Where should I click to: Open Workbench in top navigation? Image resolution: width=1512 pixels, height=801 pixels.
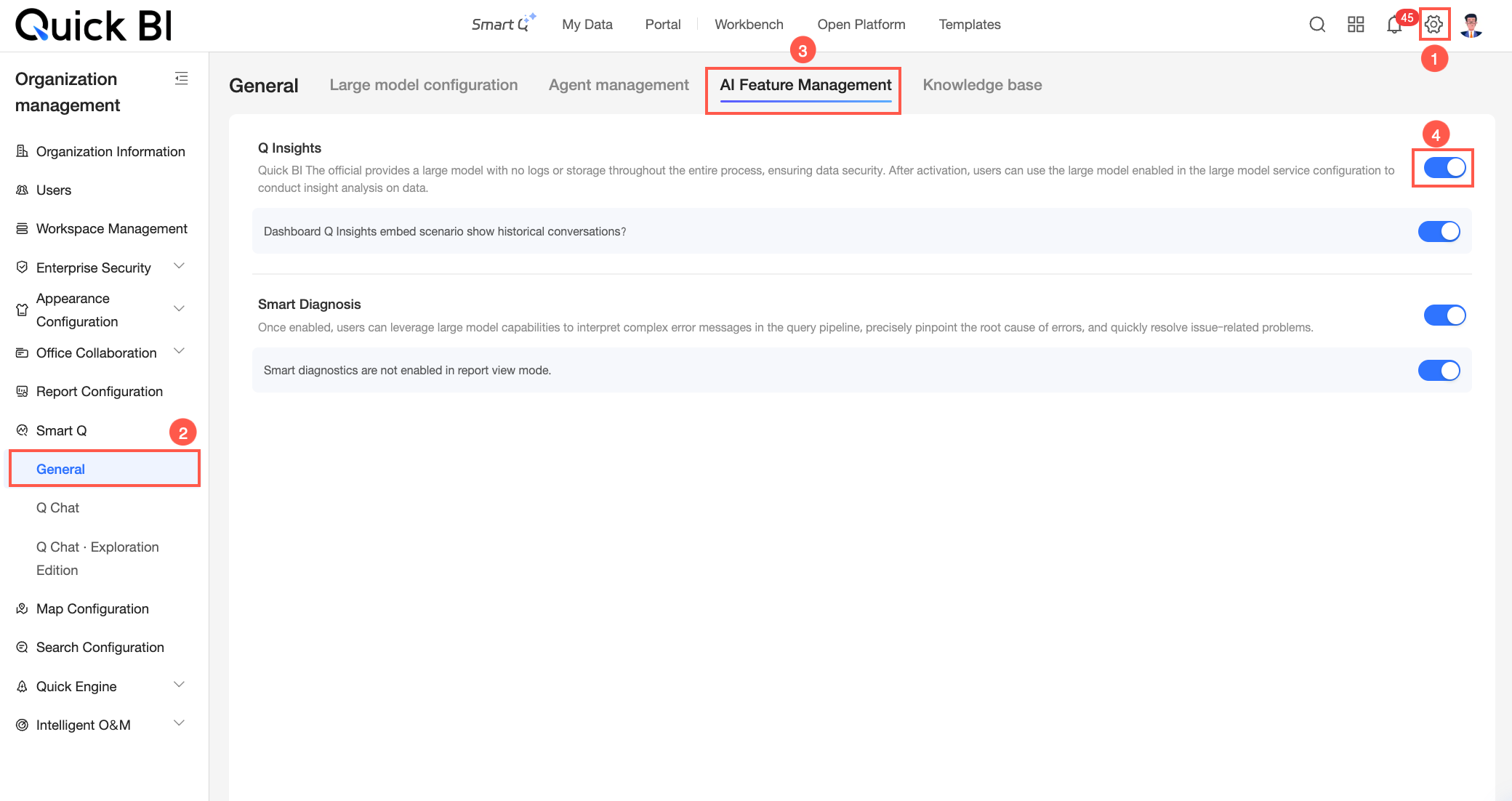[x=749, y=25]
